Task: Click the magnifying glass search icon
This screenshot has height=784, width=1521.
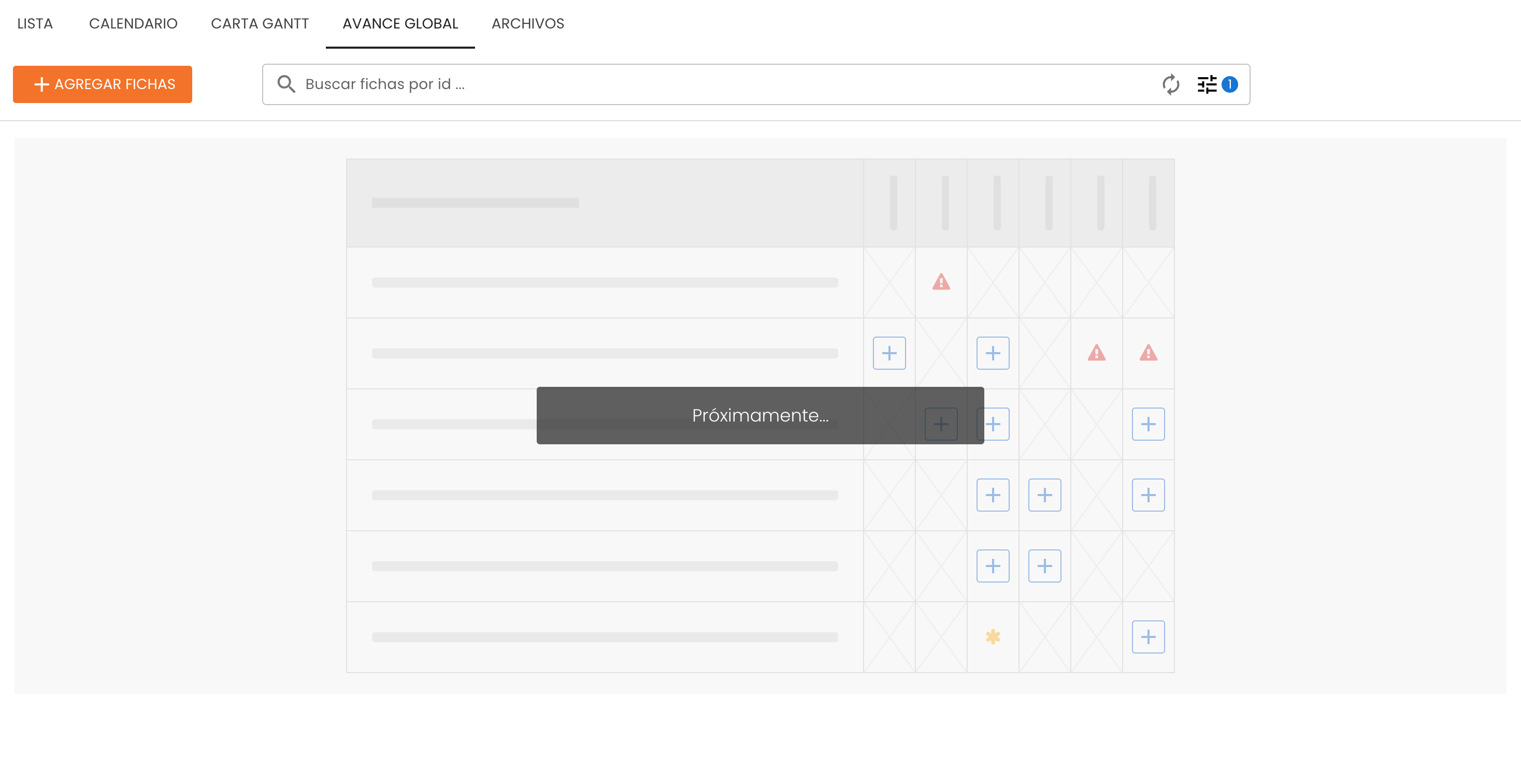Action: coord(286,84)
